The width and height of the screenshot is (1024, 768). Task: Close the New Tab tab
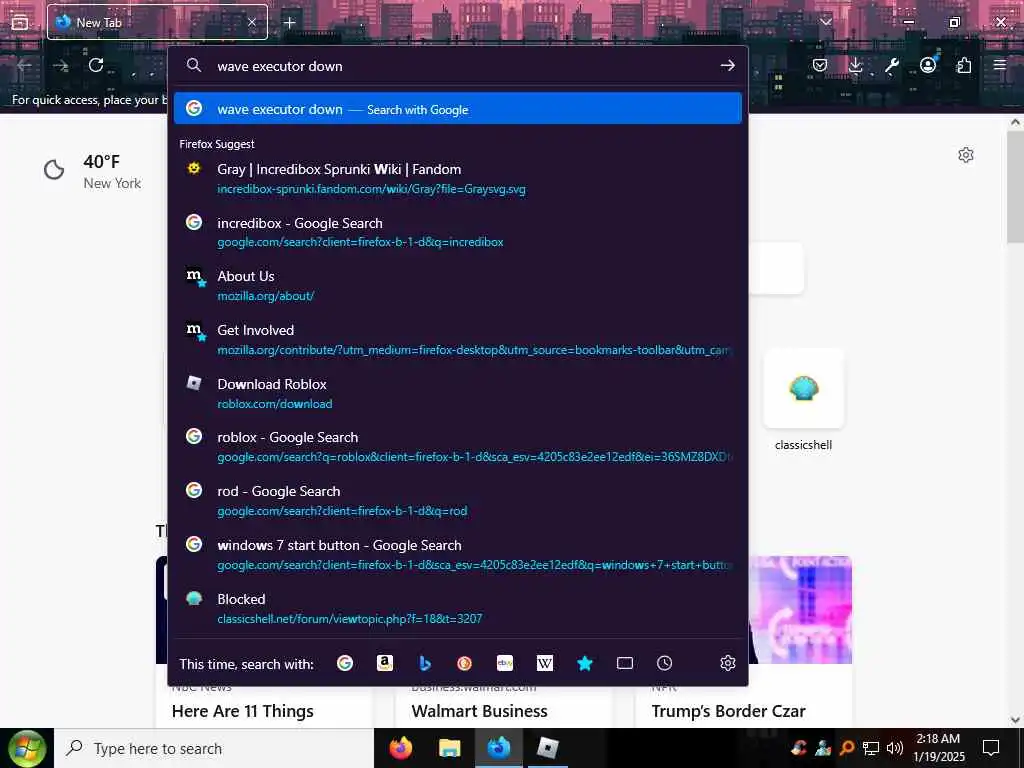252,22
